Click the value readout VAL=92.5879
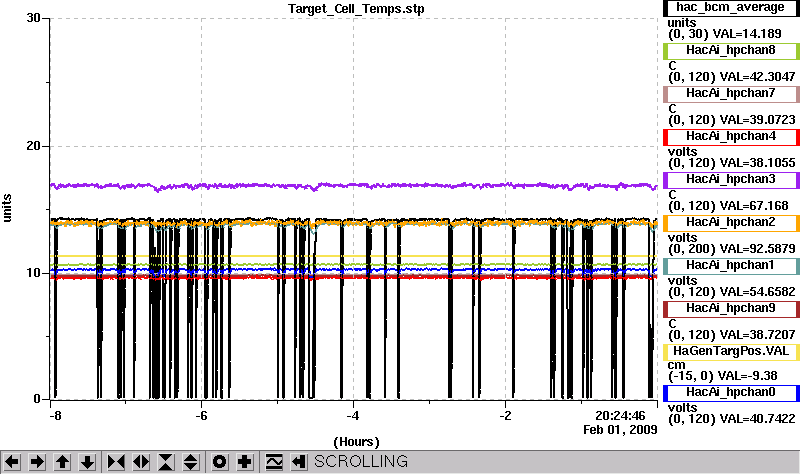This screenshot has height=474, width=800. click(x=757, y=249)
